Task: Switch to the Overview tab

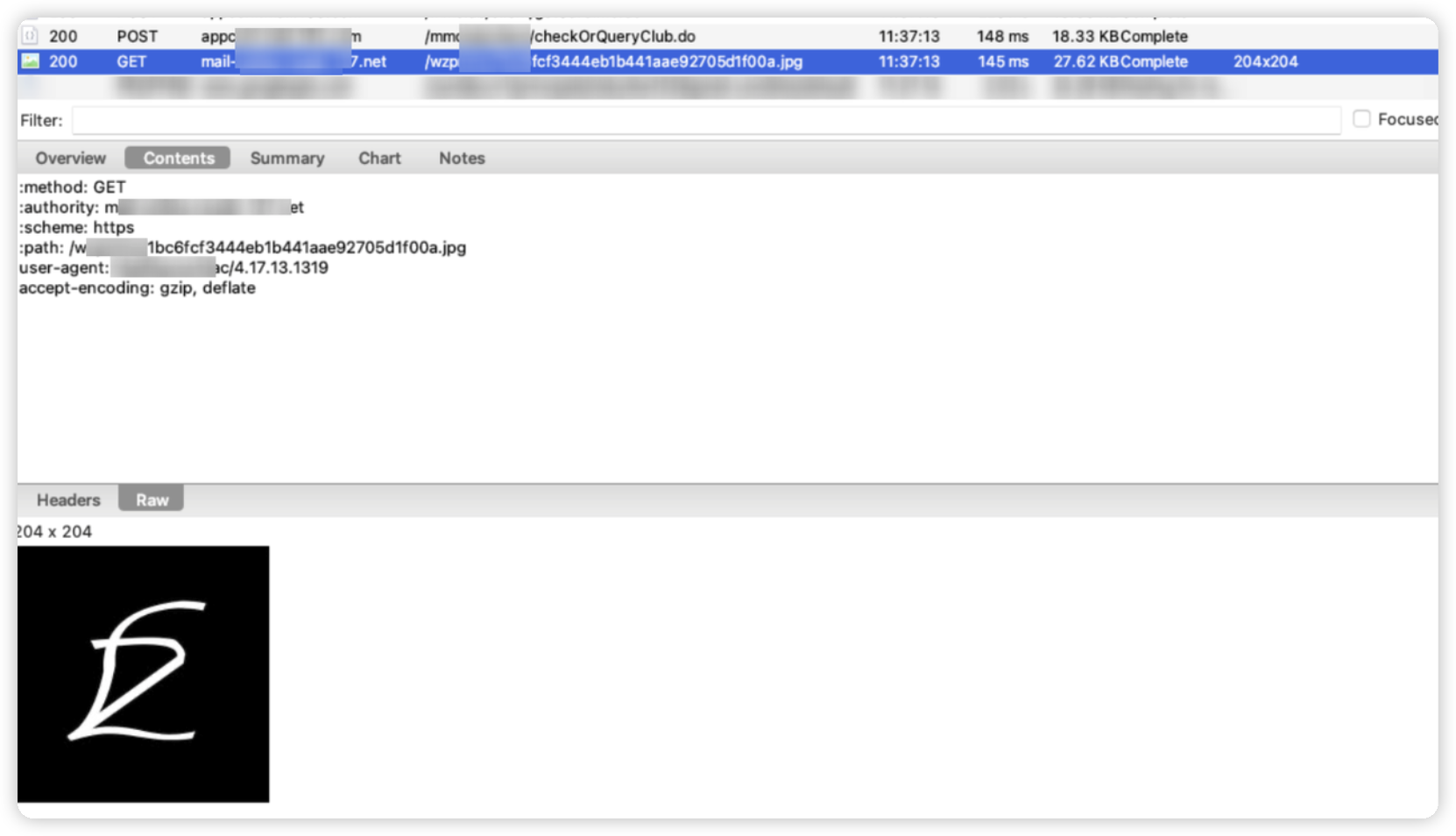Action: pos(70,158)
